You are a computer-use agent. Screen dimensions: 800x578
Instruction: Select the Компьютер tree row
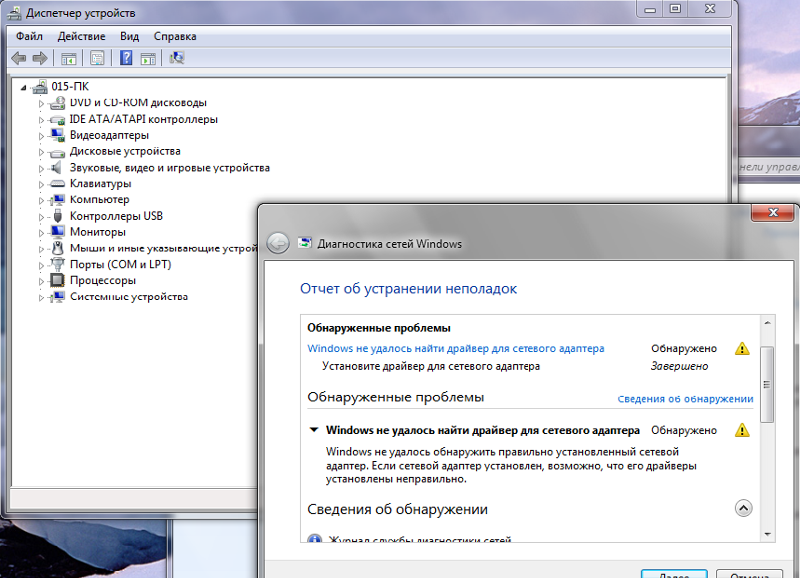pos(99,200)
